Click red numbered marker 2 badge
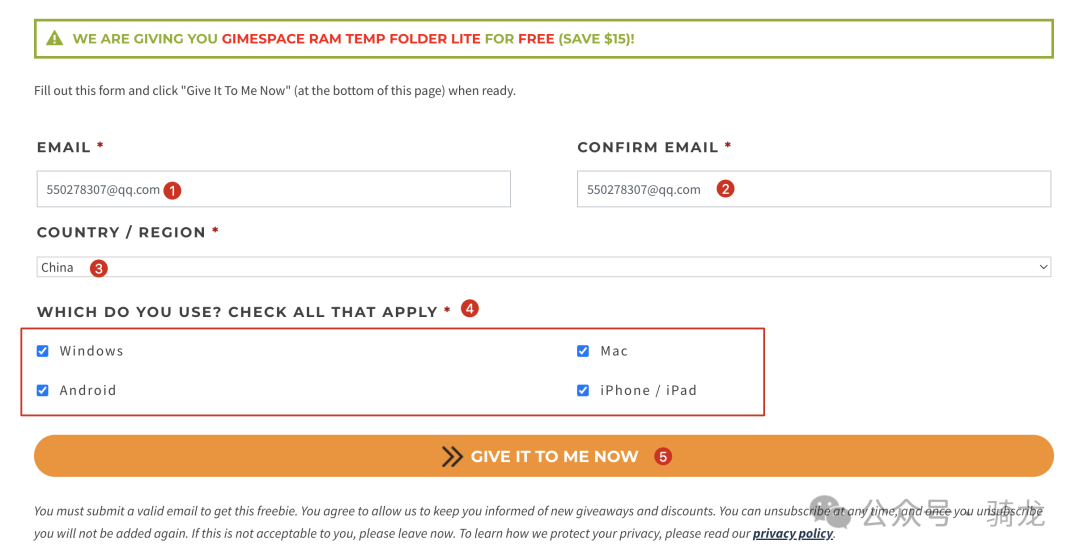1080x557 pixels. click(x=725, y=189)
